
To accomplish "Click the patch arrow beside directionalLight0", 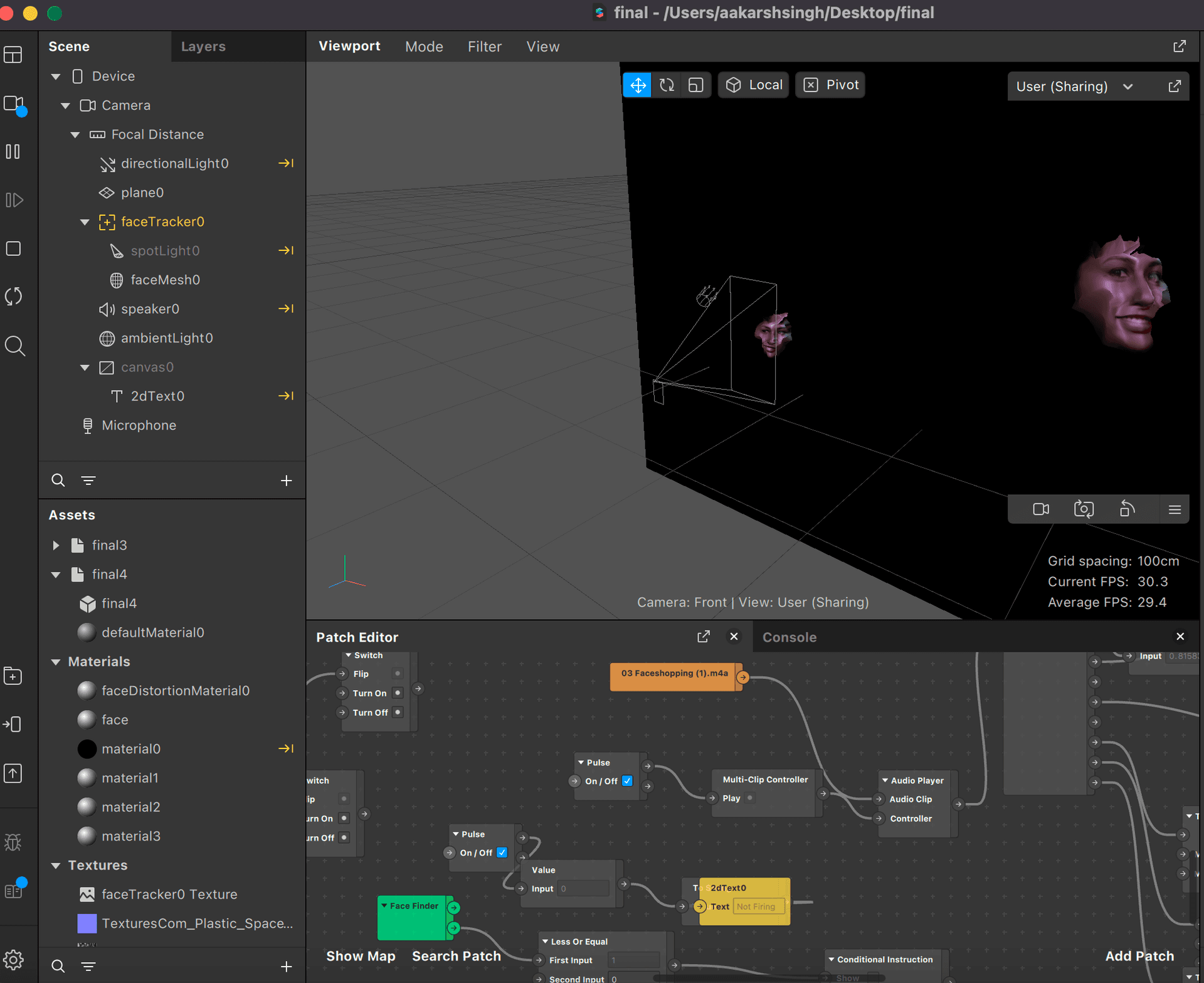I will [x=286, y=163].
